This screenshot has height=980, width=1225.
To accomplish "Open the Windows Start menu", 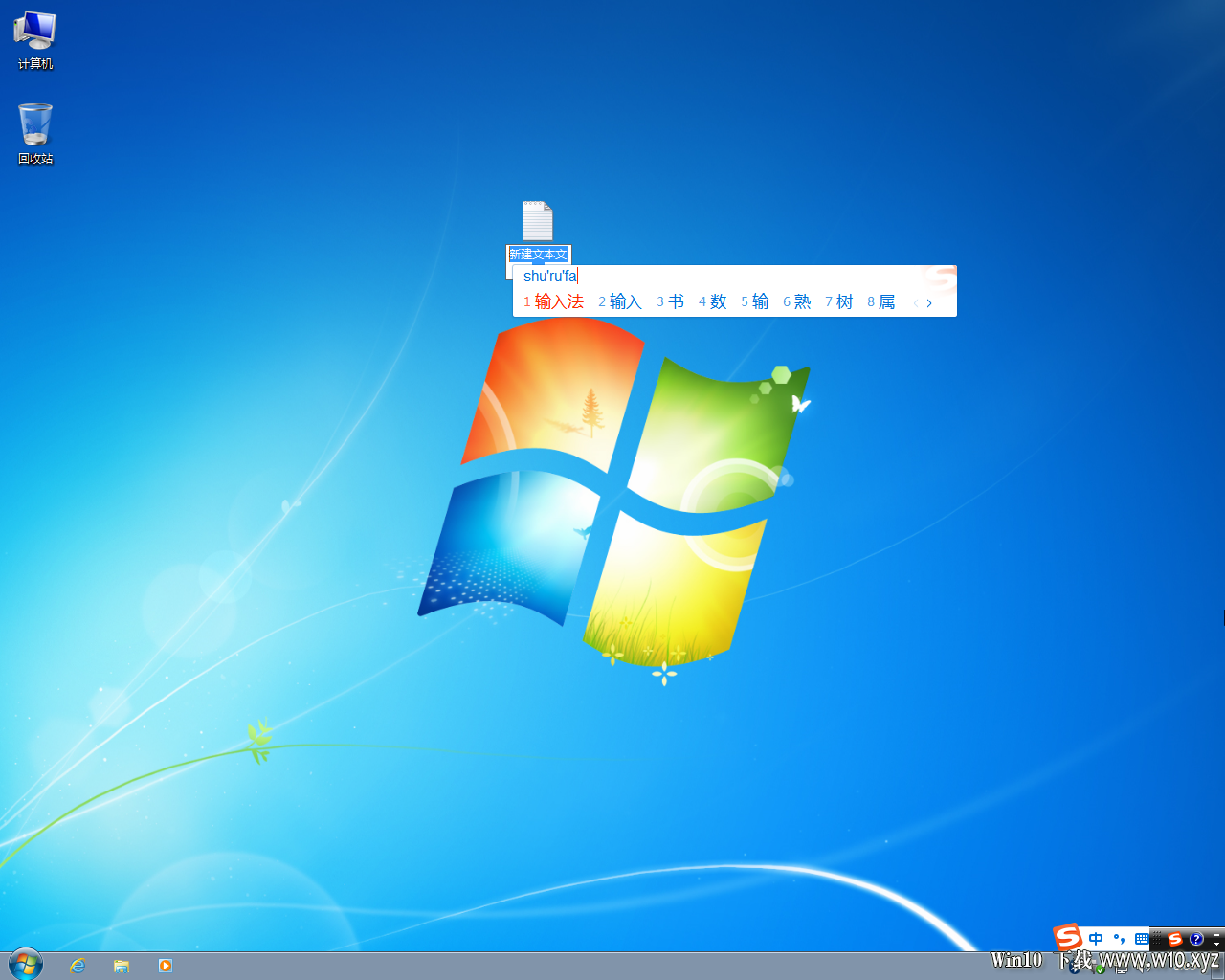I will tap(26, 965).
